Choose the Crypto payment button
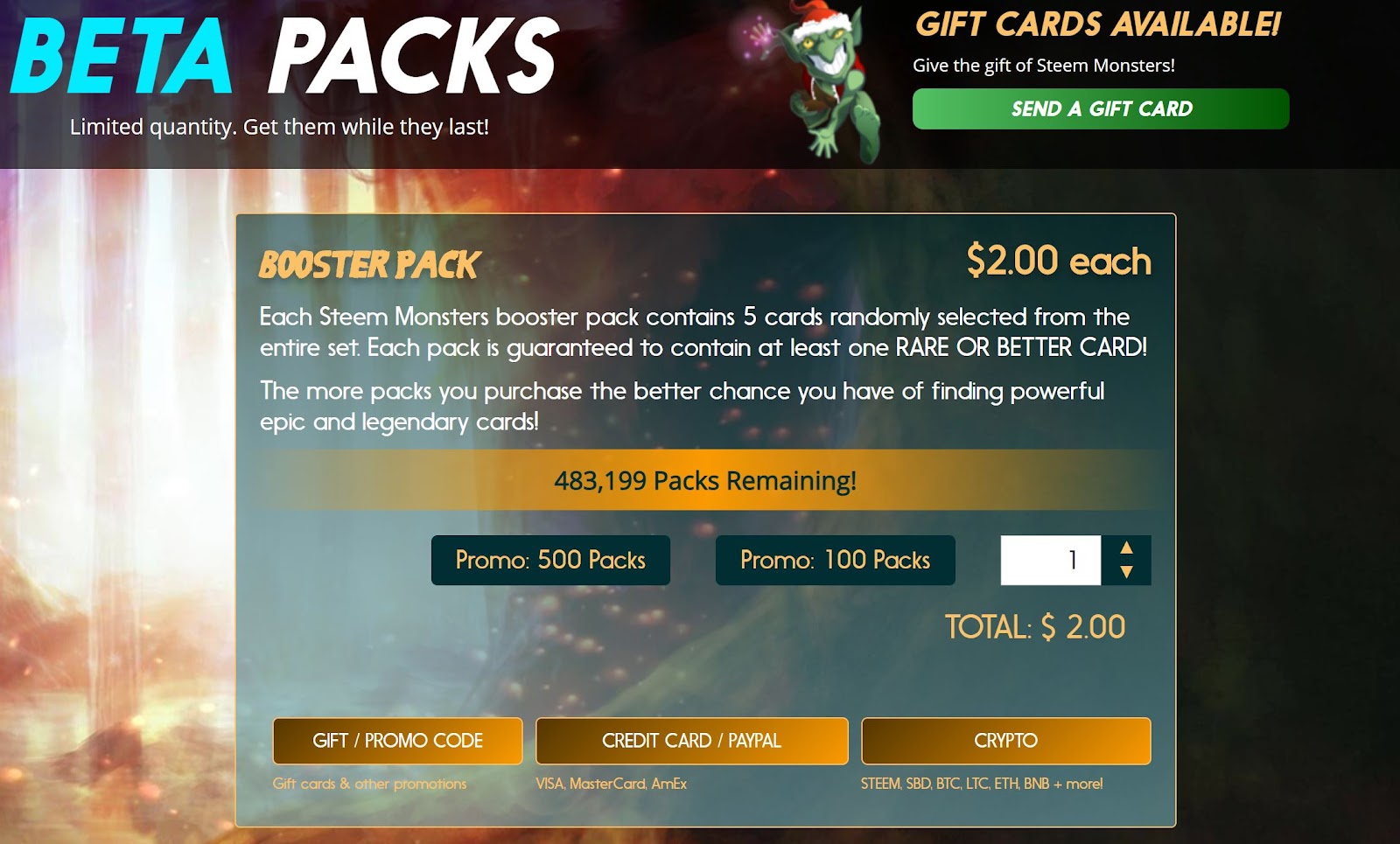The image size is (1400, 844). coord(1005,741)
